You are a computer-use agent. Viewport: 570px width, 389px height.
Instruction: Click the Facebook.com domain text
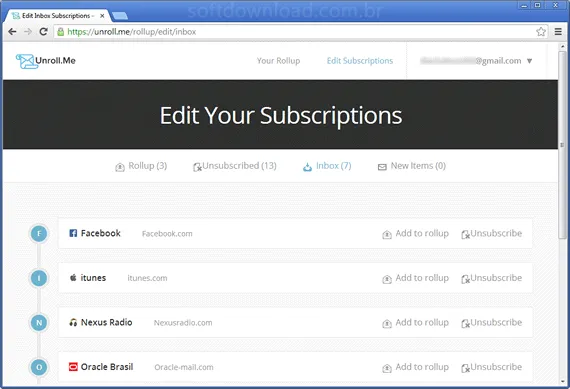[167, 234]
